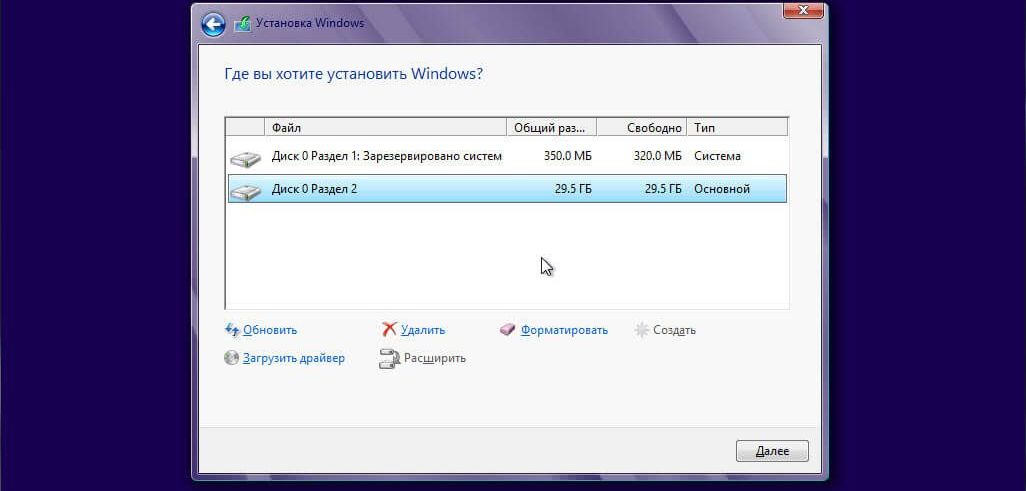1026x491 pixels.
Task: Click the Форматировать eraser icon
Action: 508,330
